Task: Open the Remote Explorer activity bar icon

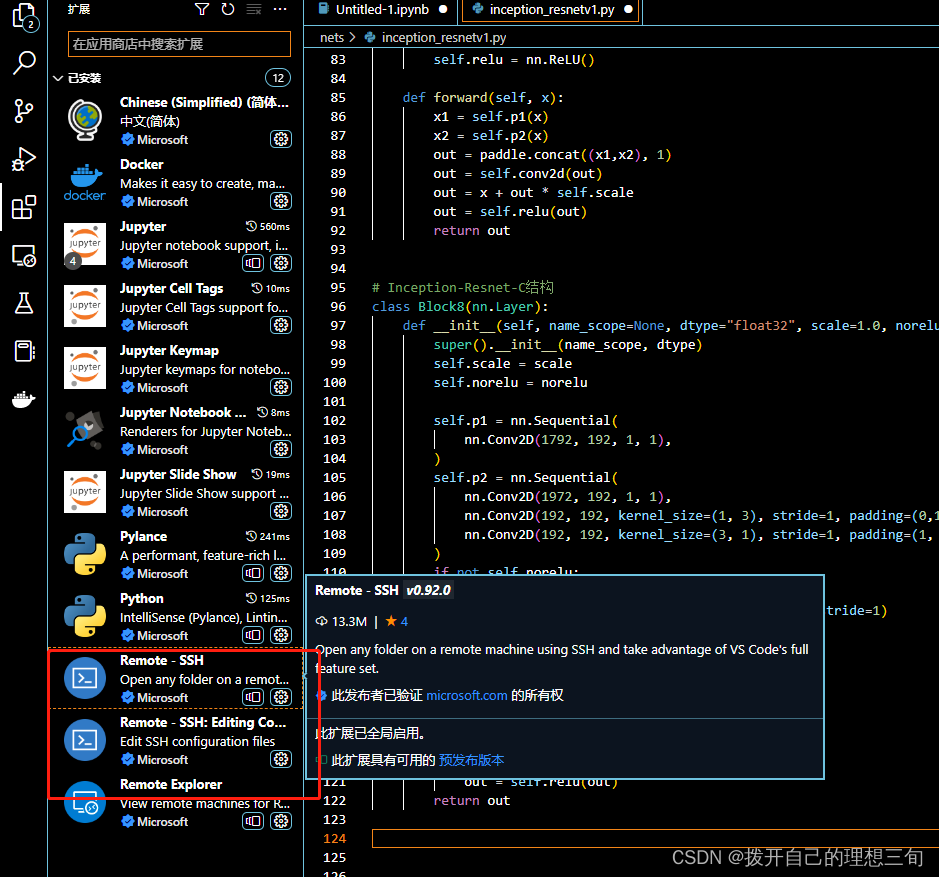Action: tap(24, 256)
